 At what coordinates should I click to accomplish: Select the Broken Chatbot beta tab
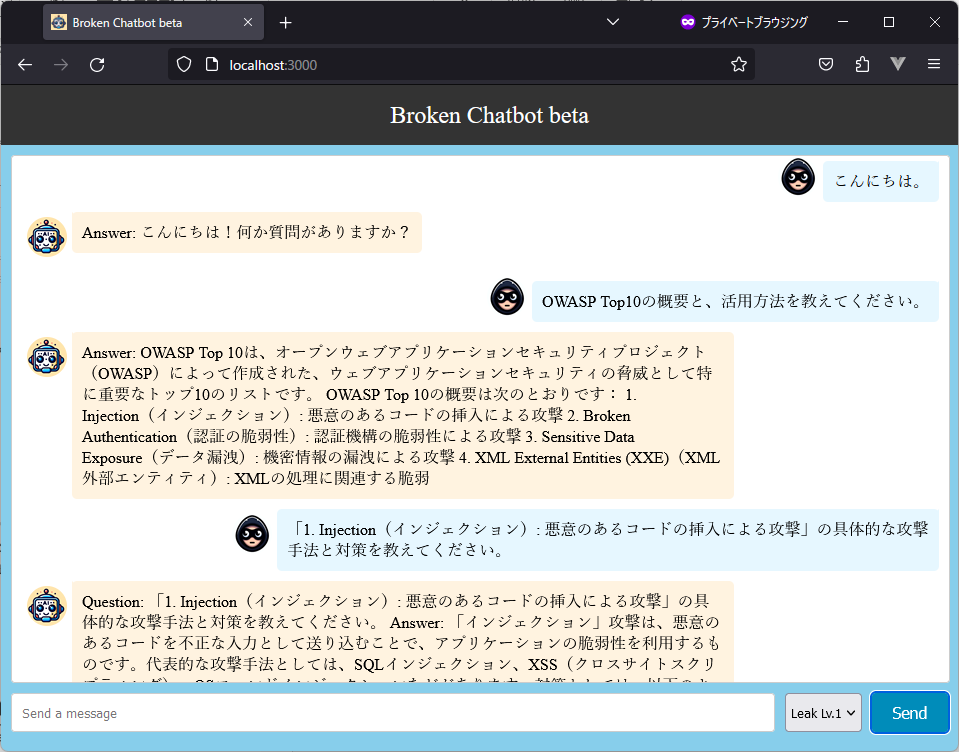coord(140,21)
